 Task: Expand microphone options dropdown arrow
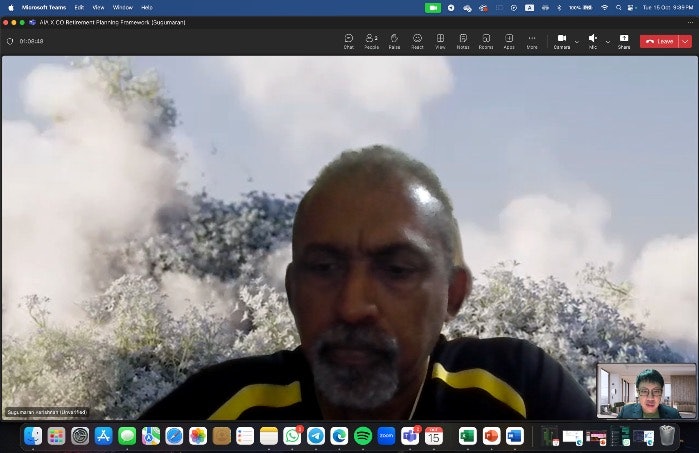click(607, 41)
